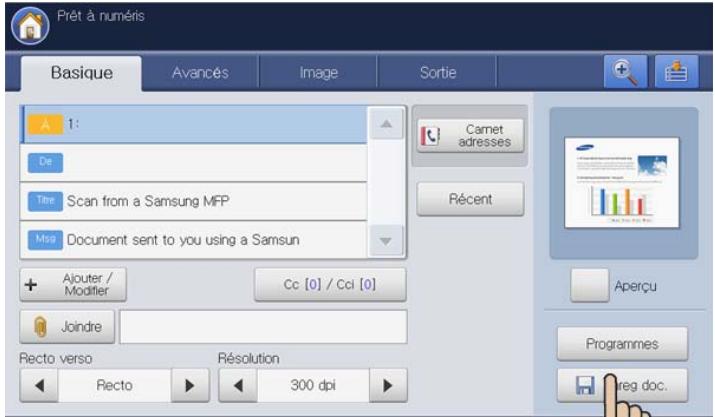Open Cc [0] / Cci [0] options
This screenshot has height=417, width=715.
click(330, 285)
